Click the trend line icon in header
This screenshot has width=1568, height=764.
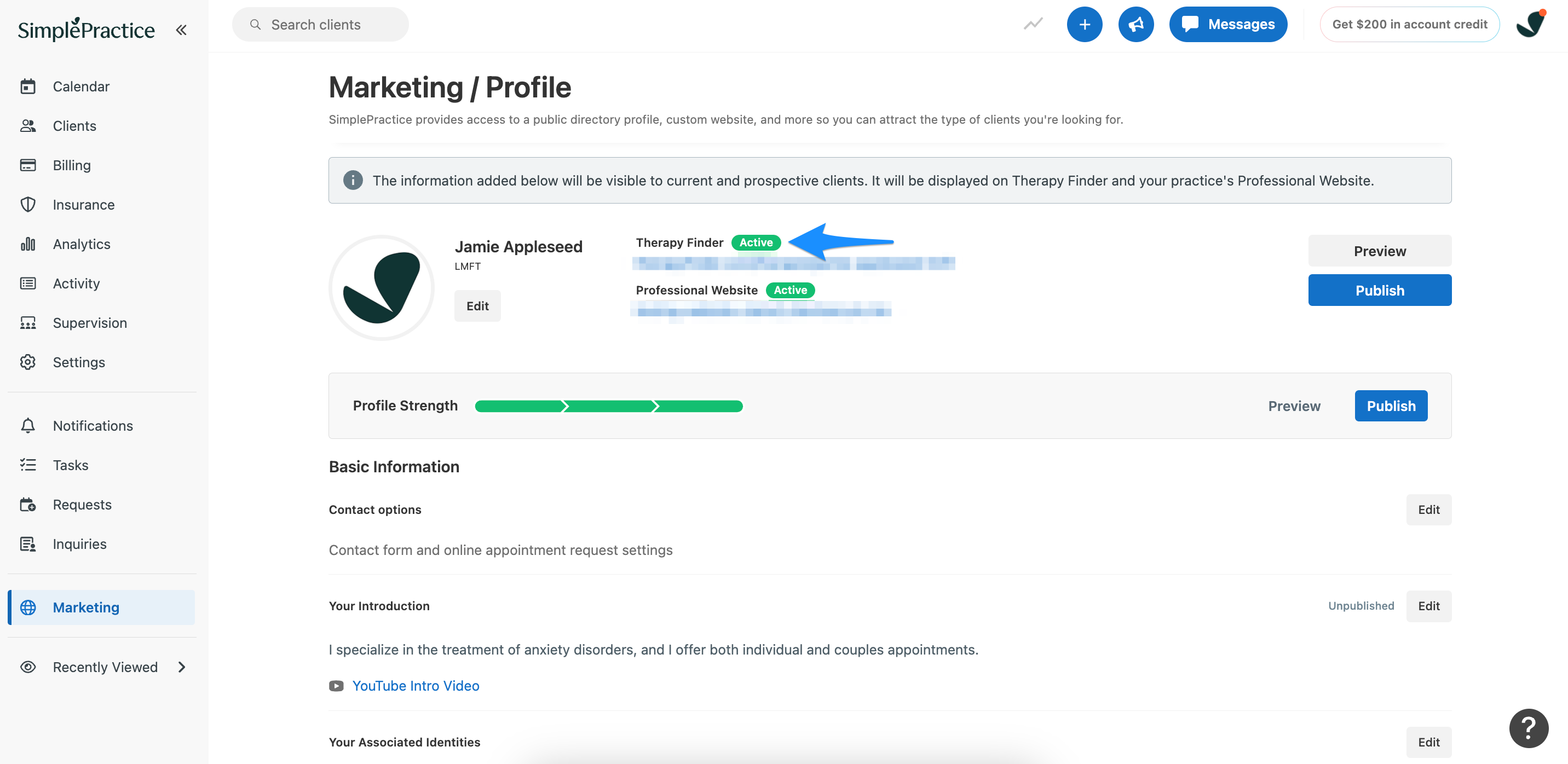tap(1033, 24)
